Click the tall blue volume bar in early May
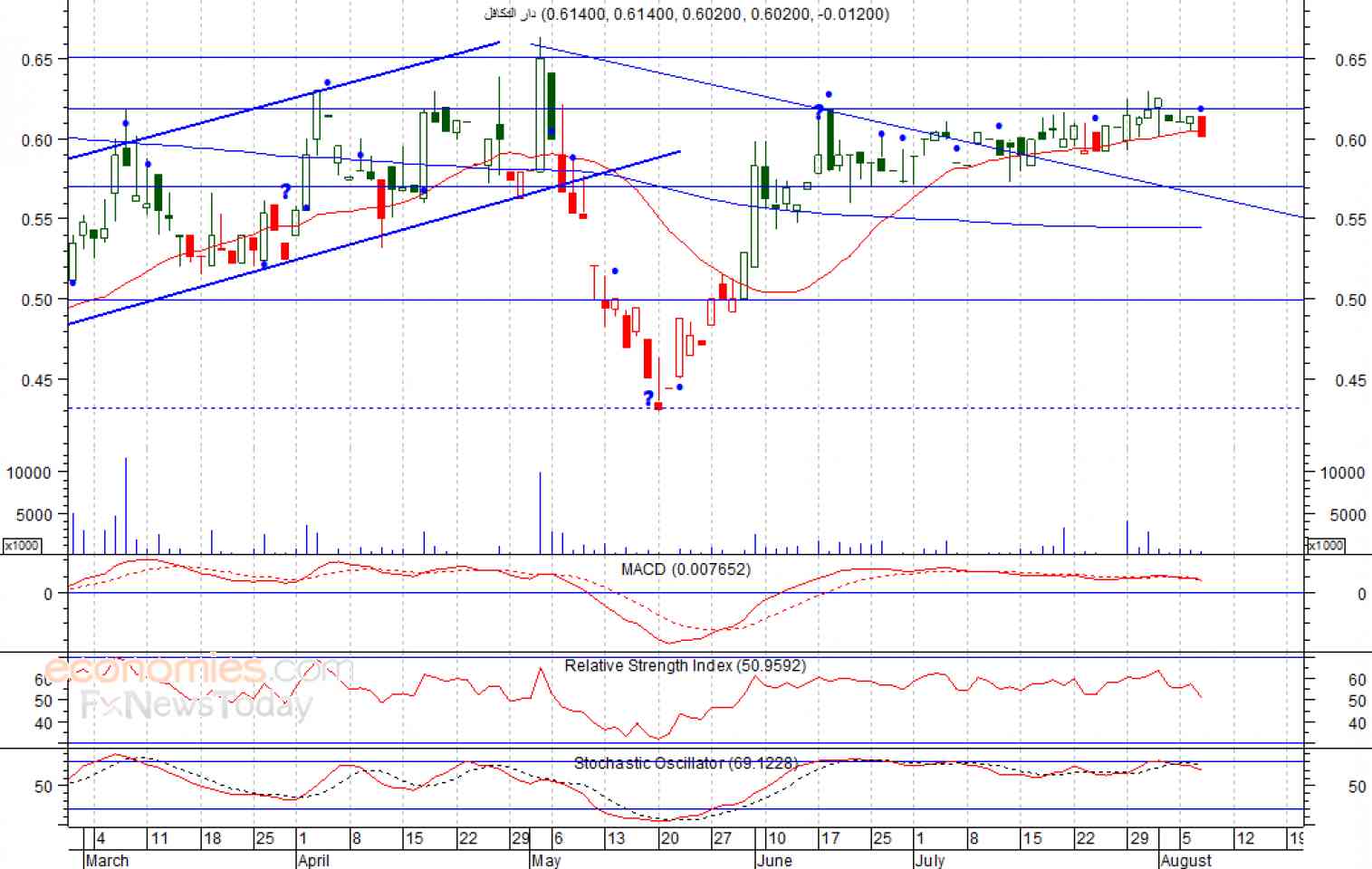Screen dimensions: 1372x869 coord(540,512)
